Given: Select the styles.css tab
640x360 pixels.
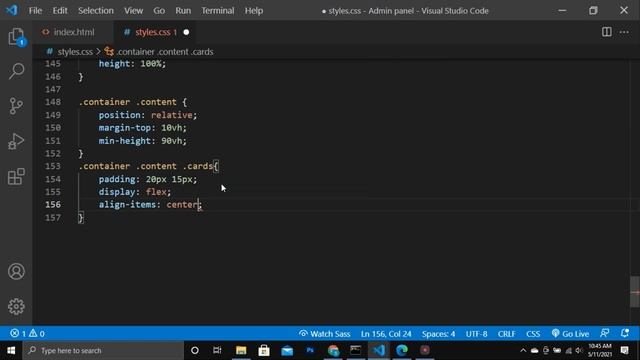Looking at the screenshot, I should [154, 32].
